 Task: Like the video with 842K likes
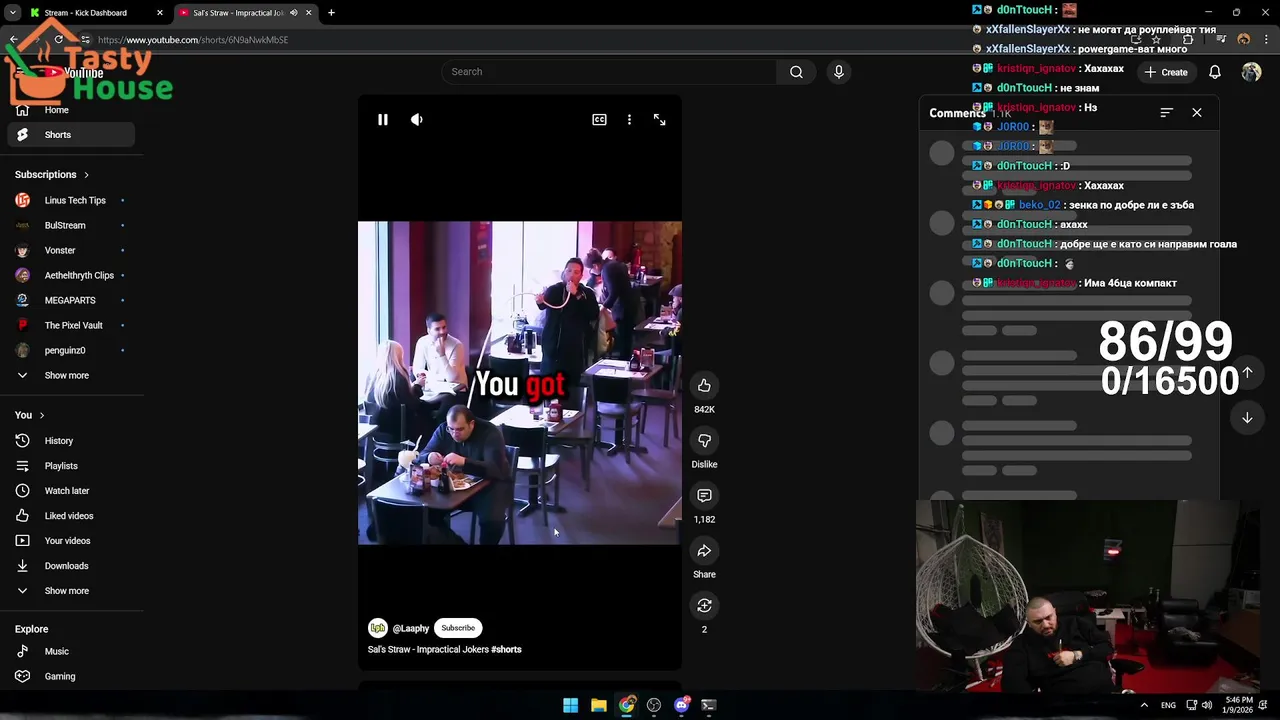coord(704,386)
